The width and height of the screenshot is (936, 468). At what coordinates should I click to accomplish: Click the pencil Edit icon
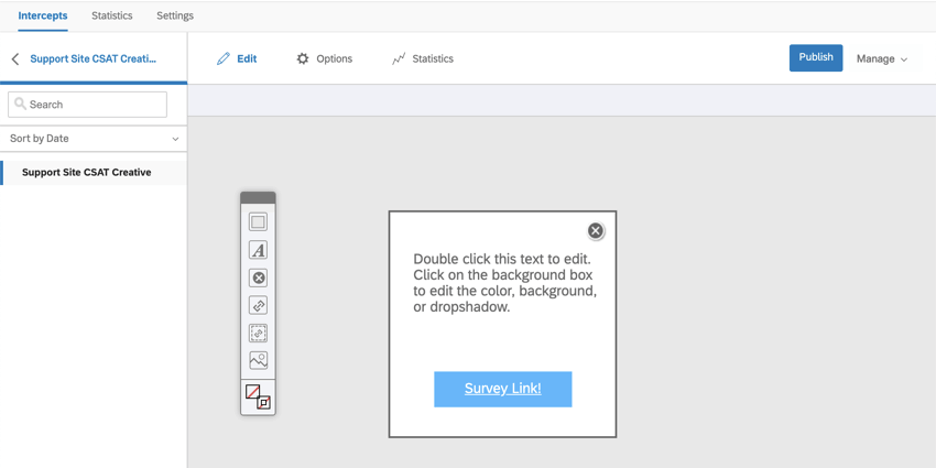tap(223, 58)
